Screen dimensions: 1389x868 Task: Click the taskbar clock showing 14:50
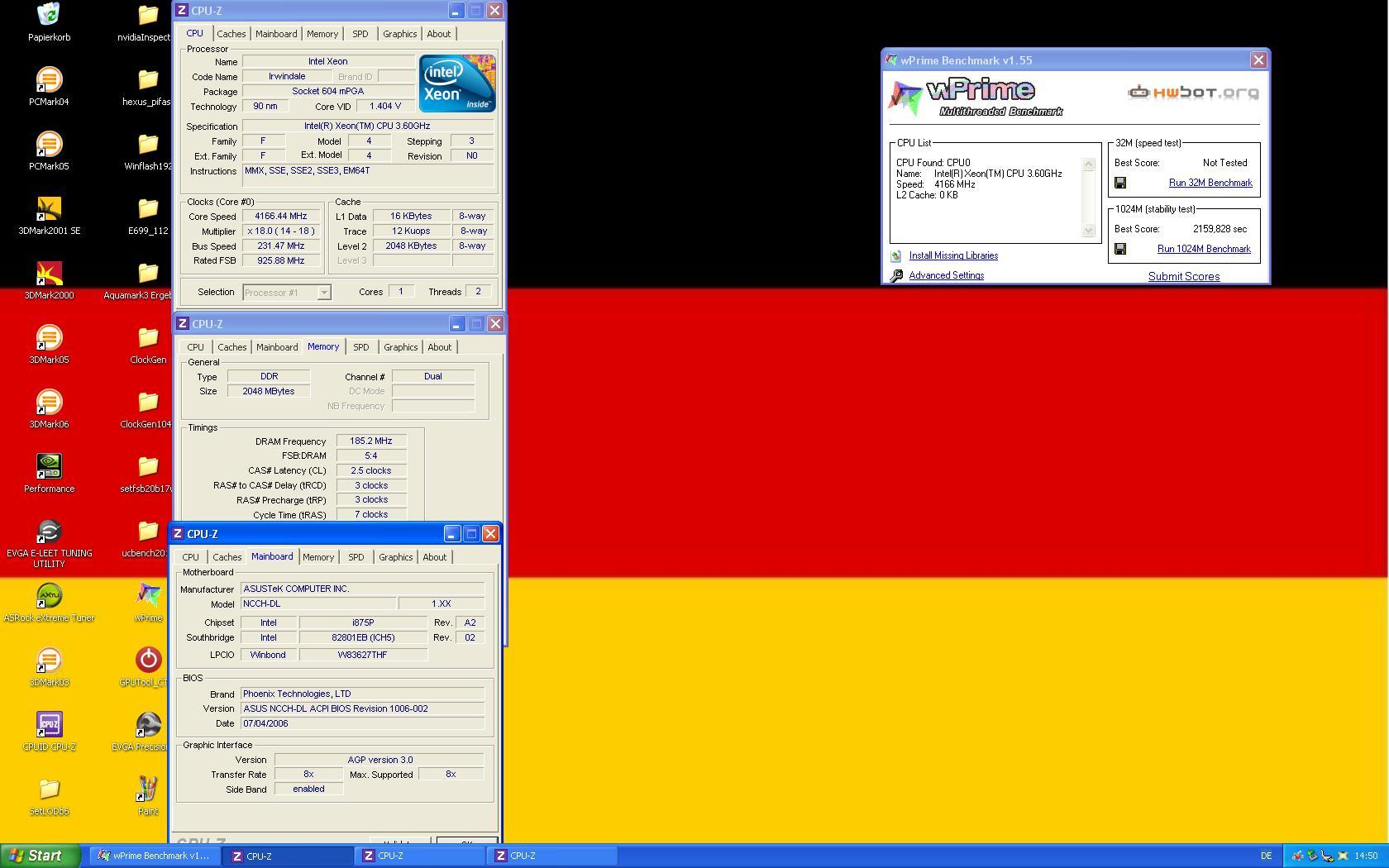click(x=1366, y=856)
